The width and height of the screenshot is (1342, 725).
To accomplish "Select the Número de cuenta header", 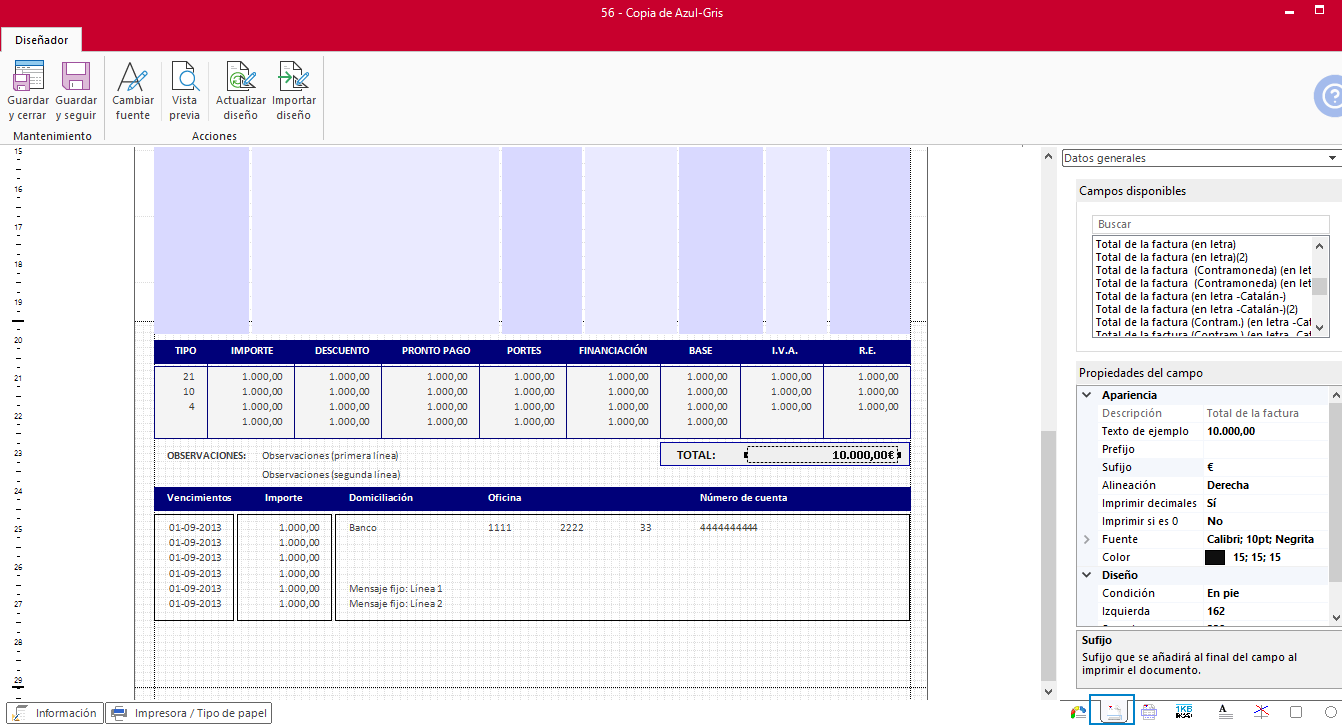I will 743,497.
